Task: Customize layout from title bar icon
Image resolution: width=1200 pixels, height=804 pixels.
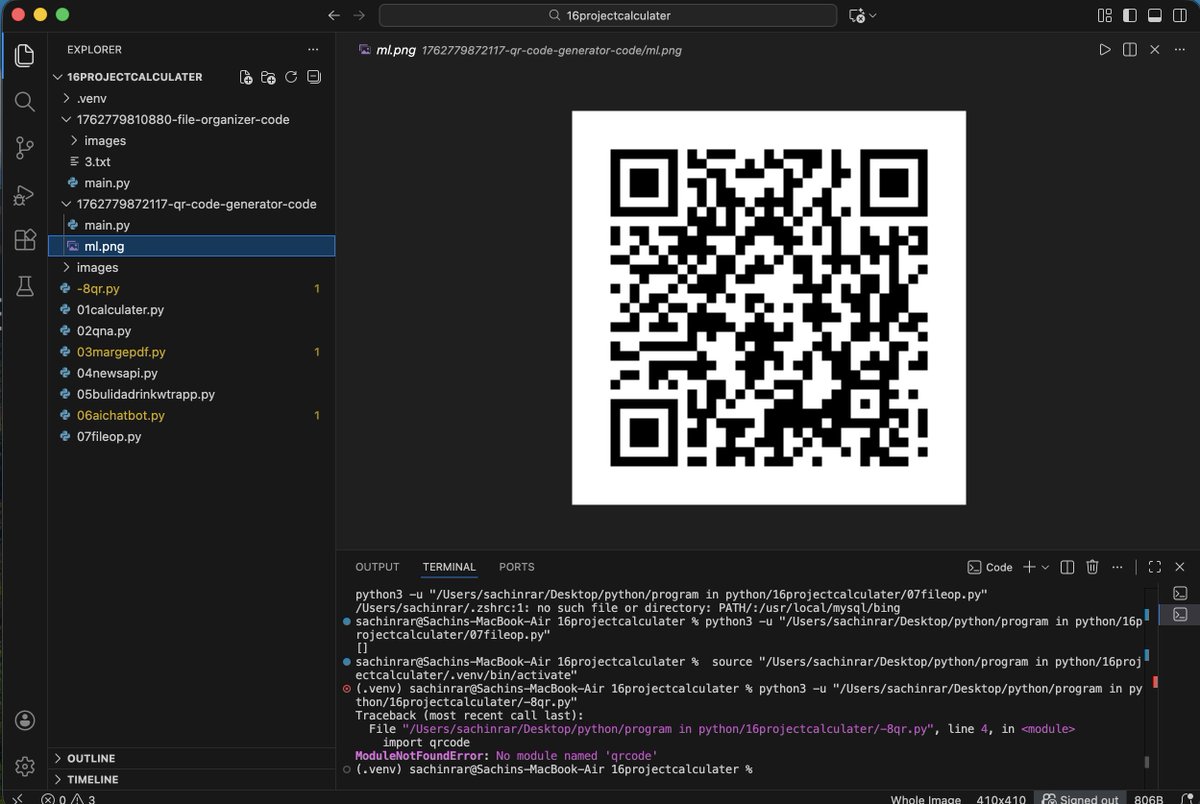Action: (x=1105, y=15)
